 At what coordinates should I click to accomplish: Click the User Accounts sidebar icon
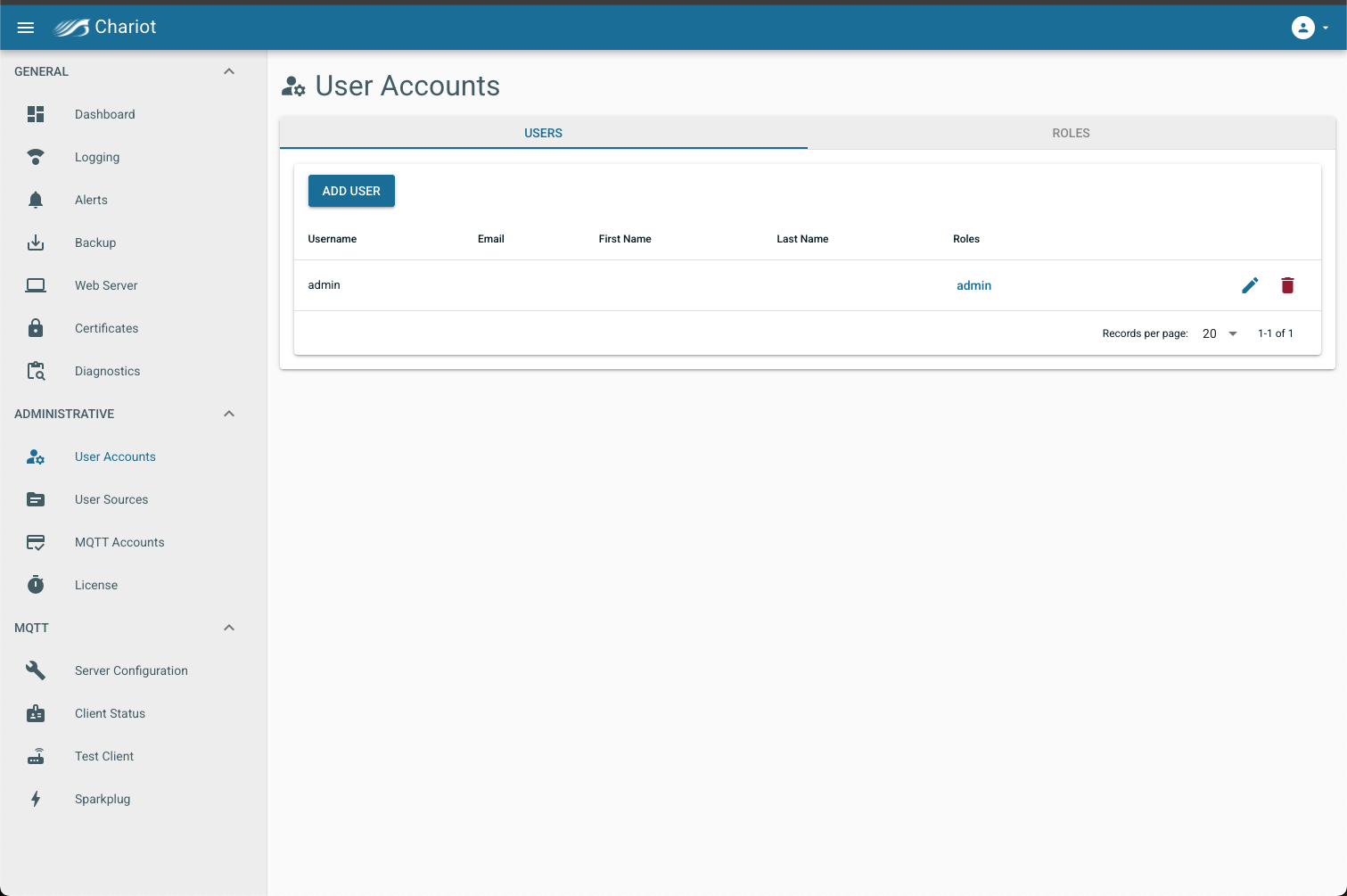click(36, 456)
